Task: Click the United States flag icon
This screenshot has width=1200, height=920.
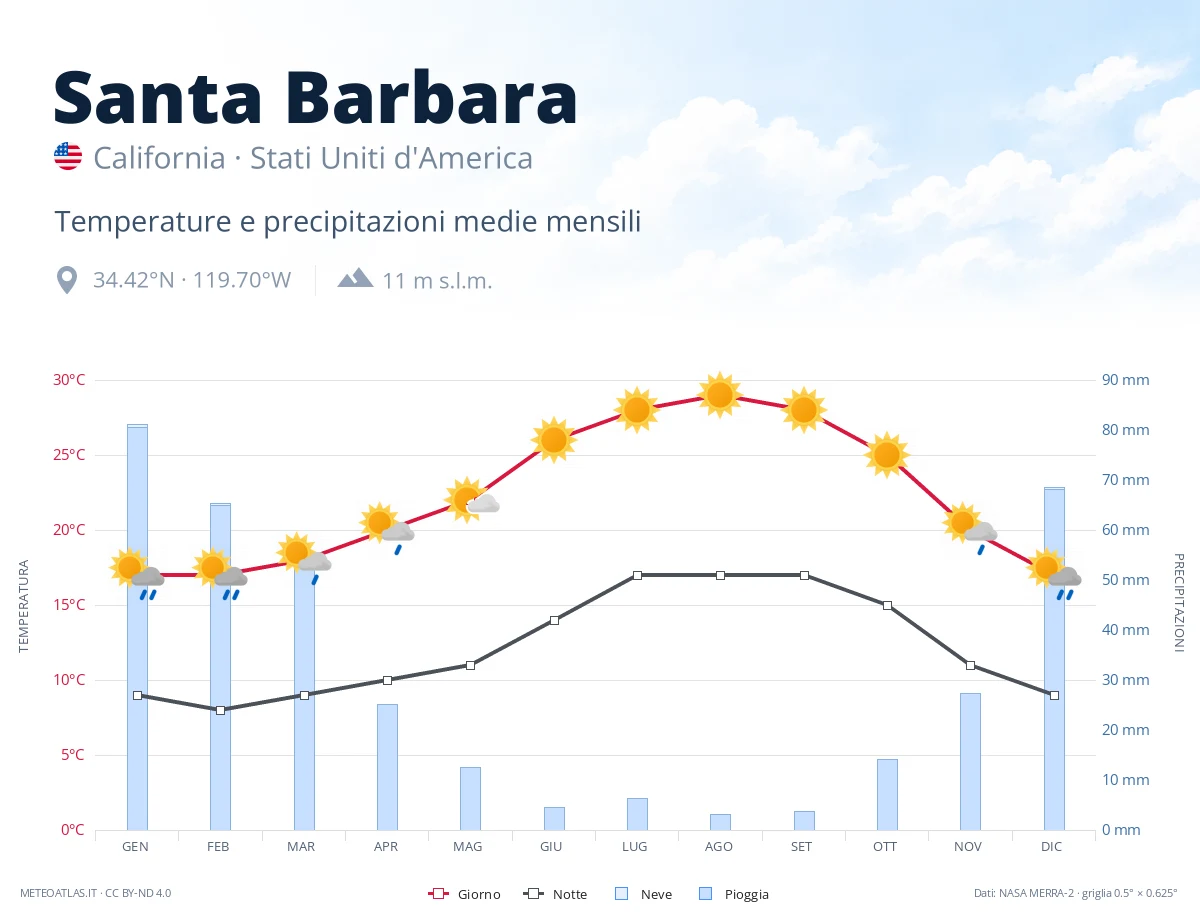Action: pos(68,156)
